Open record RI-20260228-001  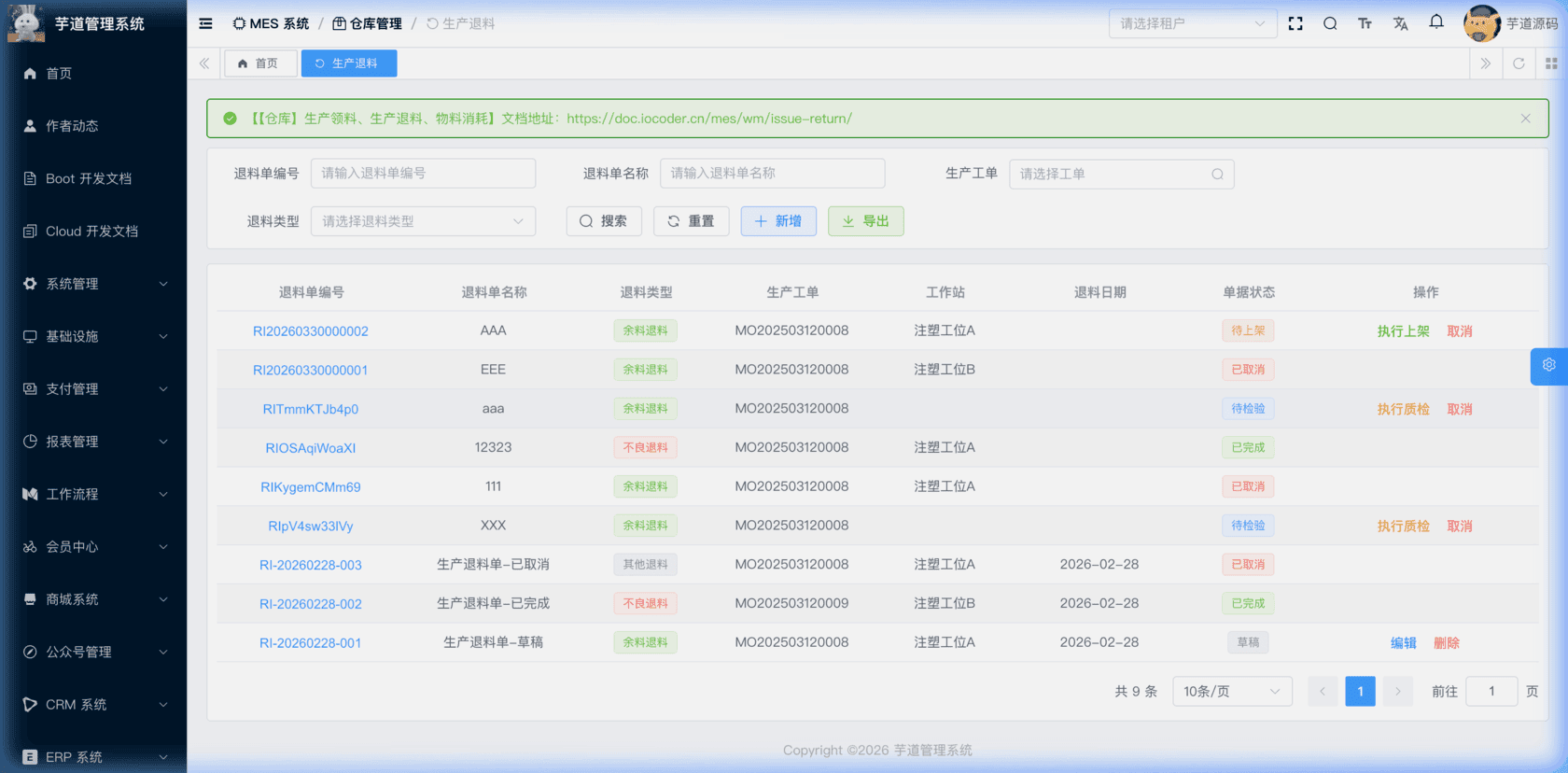(x=311, y=643)
